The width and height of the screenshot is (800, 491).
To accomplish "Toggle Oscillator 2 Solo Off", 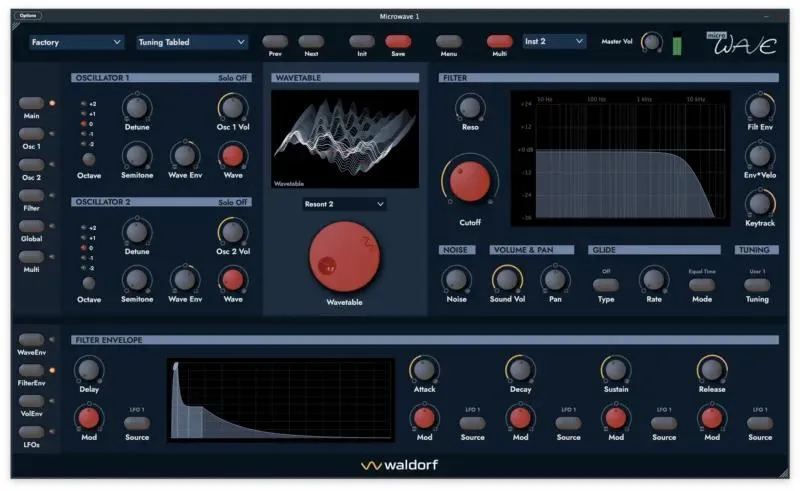I will click(232, 202).
